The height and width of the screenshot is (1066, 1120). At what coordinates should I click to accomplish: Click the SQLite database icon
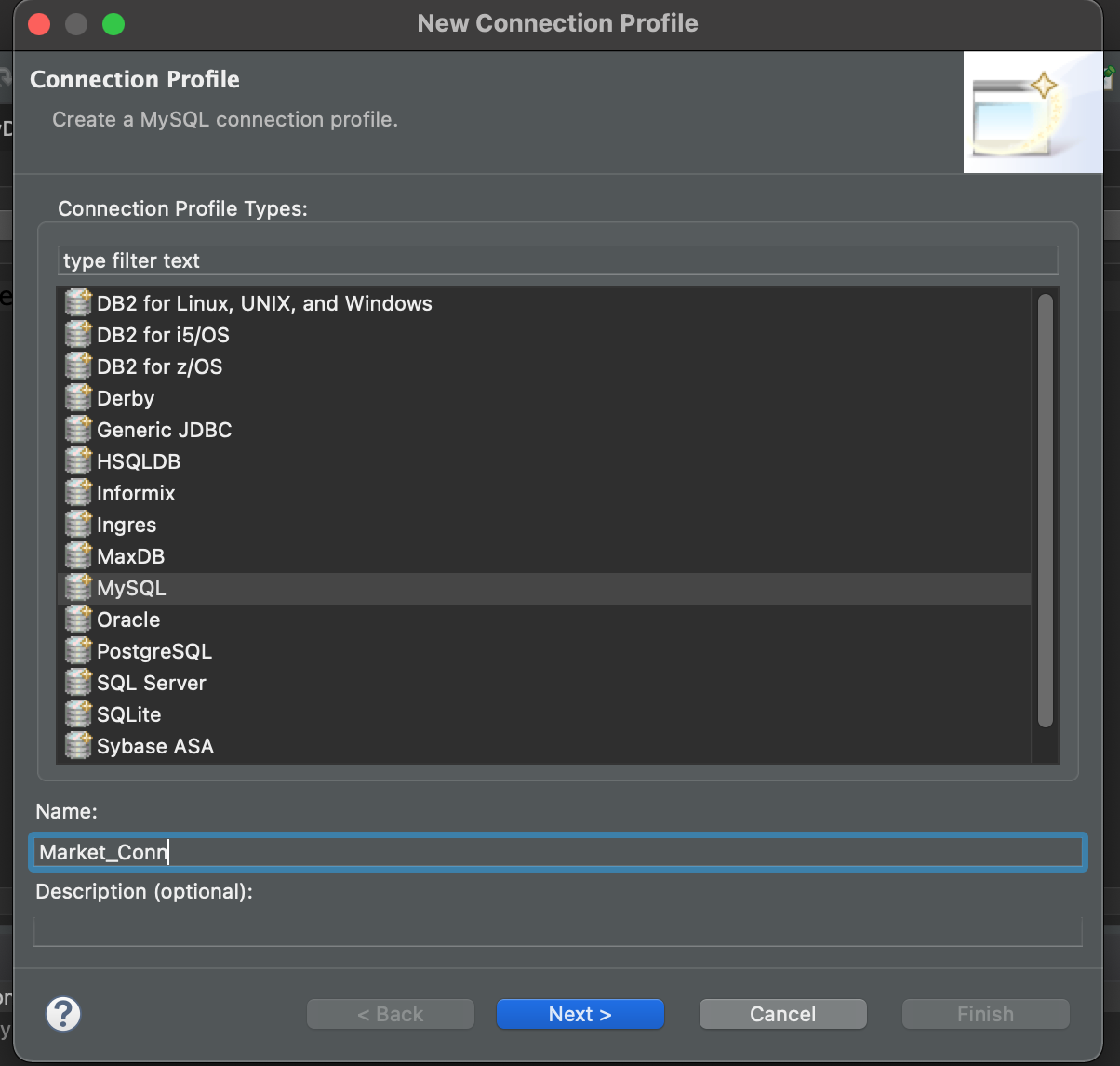pos(78,714)
